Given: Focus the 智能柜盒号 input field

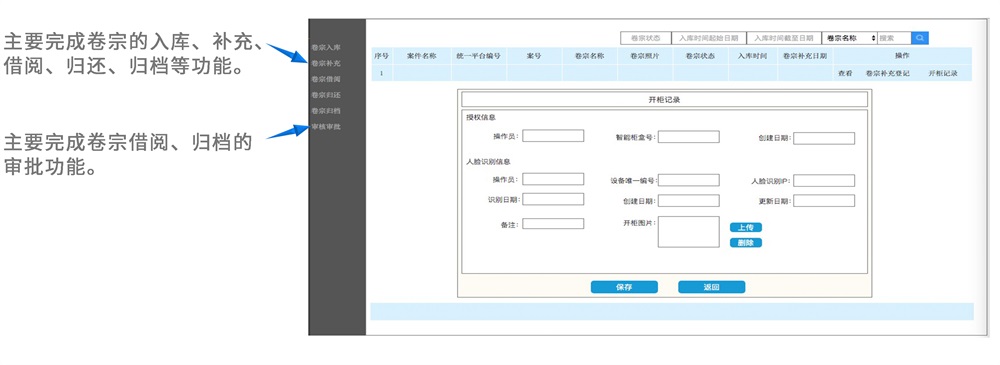Looking at the screenshot, I should pyautogui.click(x=689, y=137).
